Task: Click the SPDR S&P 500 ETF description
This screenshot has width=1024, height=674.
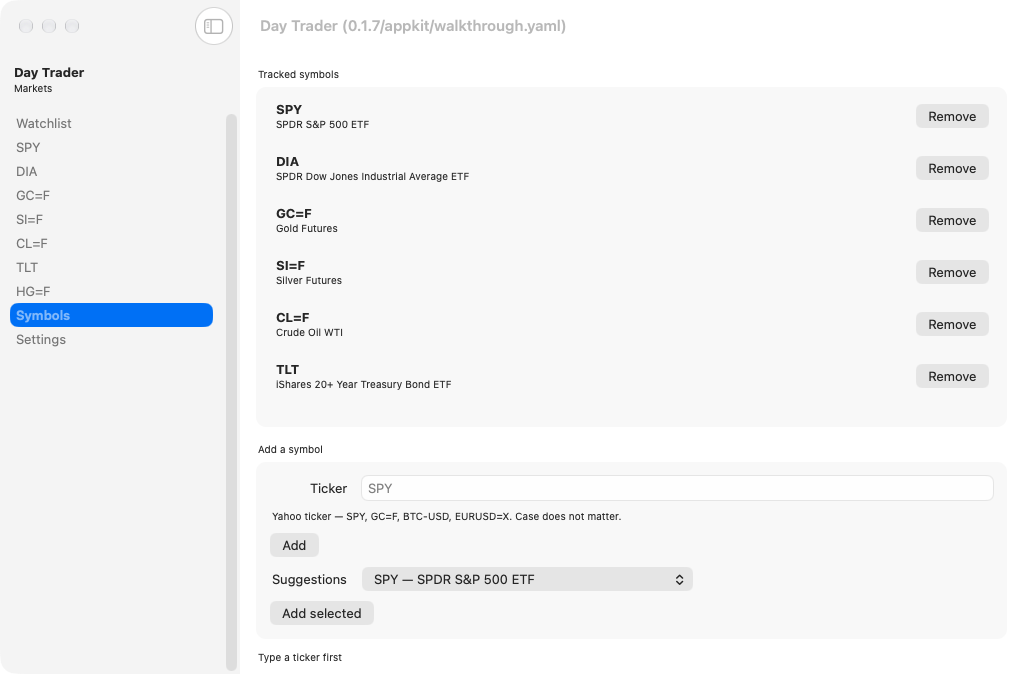Action: point(322,125)
